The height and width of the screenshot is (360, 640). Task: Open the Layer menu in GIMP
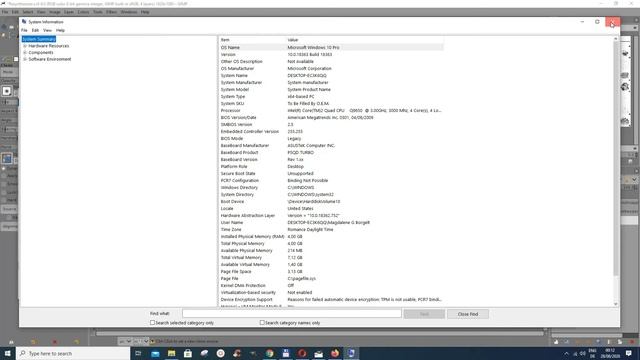click(x=69, y=12)
